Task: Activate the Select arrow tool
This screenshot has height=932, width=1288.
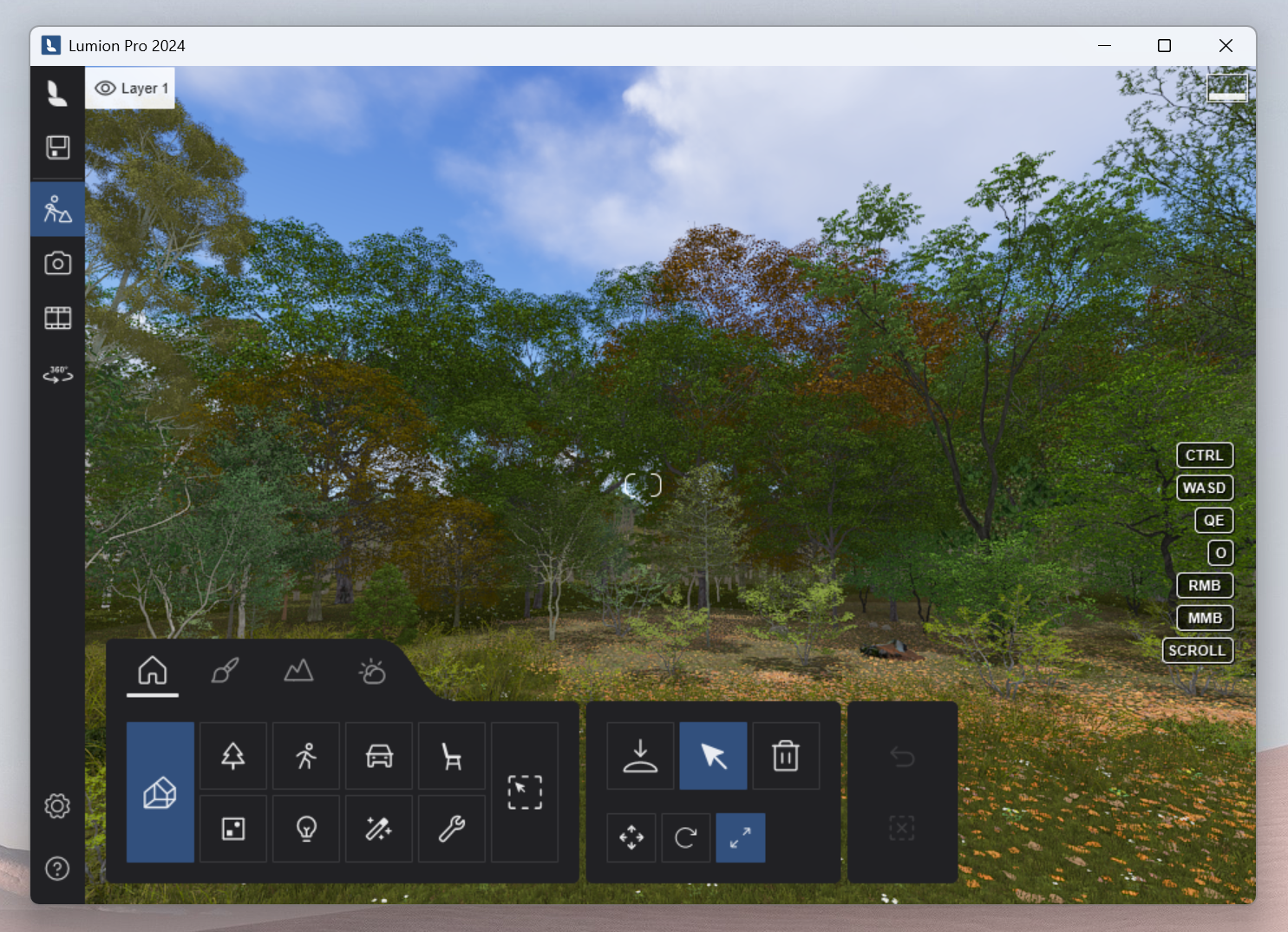Action: tap(713, 756)
